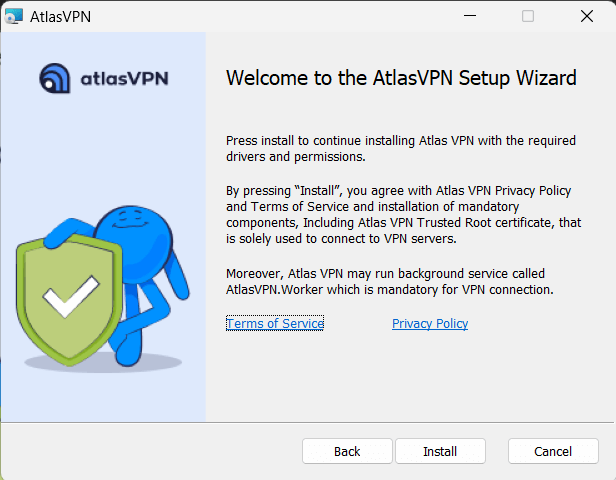616x480 pixels.
Task: Close the AtlasVPN installer window
Action: [x=586, y=16]
